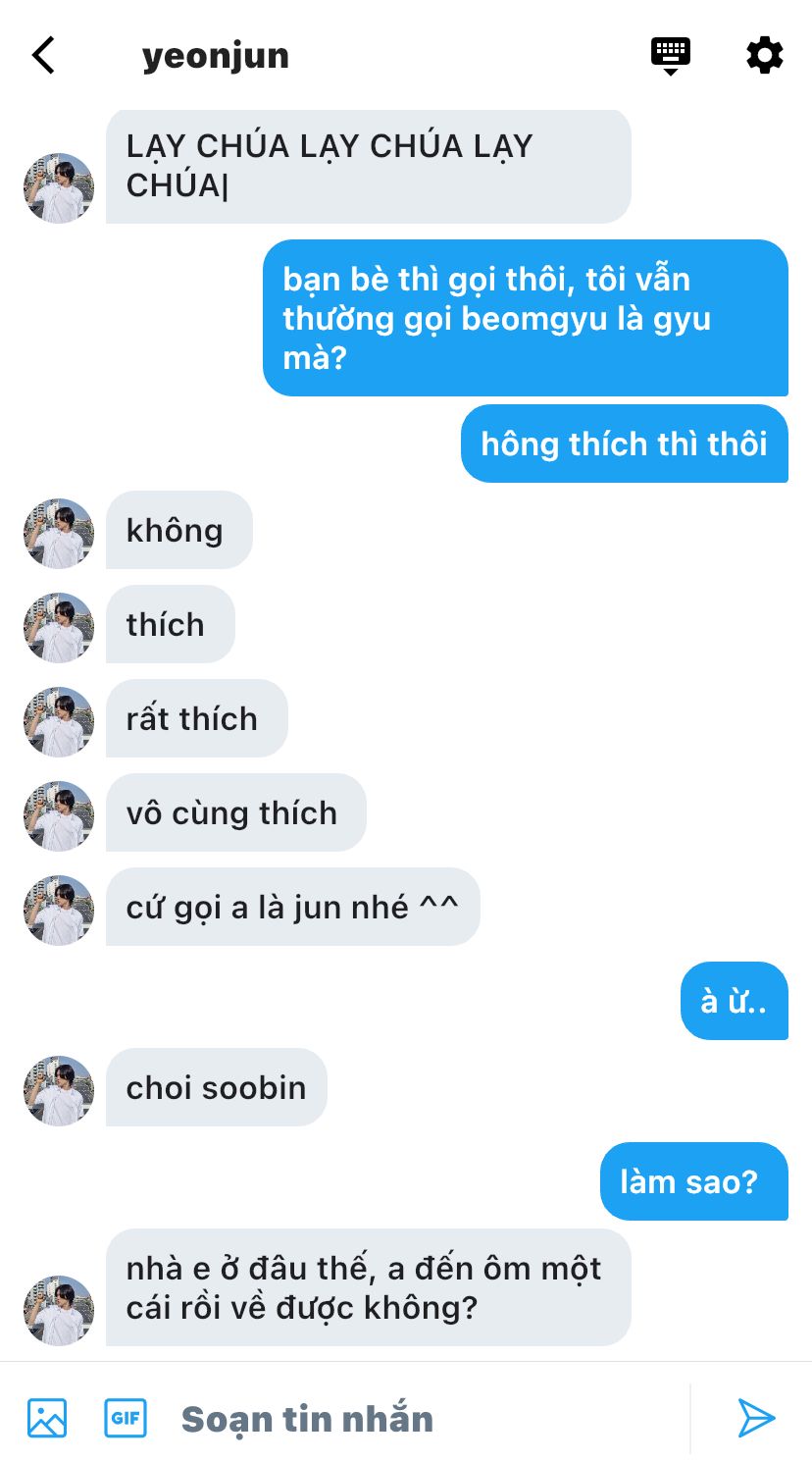Image resolution: width=812 pixels, height=1462 pixels.
Task: Select the "à ừ.." sent bubble
Action: (735, 1001)
